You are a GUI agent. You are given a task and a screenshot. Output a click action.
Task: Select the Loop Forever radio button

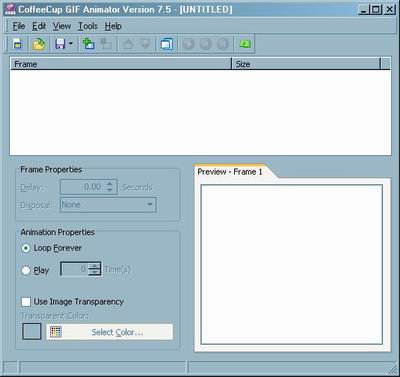26,248
